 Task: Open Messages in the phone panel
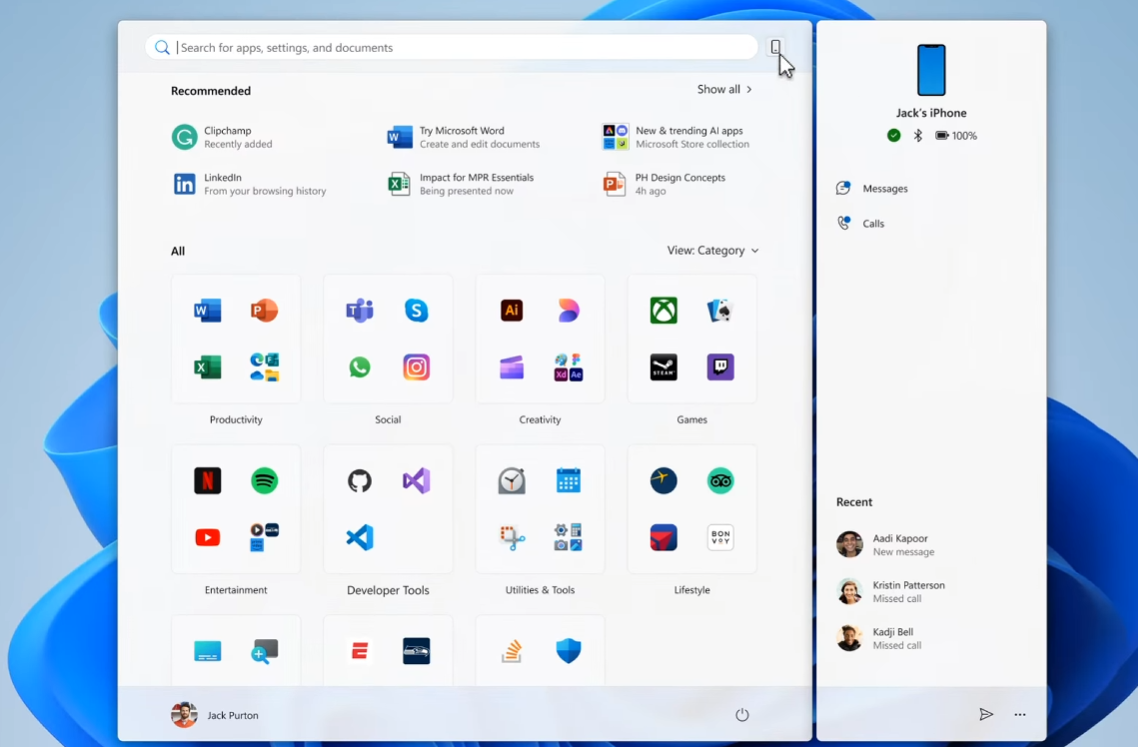(872, 189)
